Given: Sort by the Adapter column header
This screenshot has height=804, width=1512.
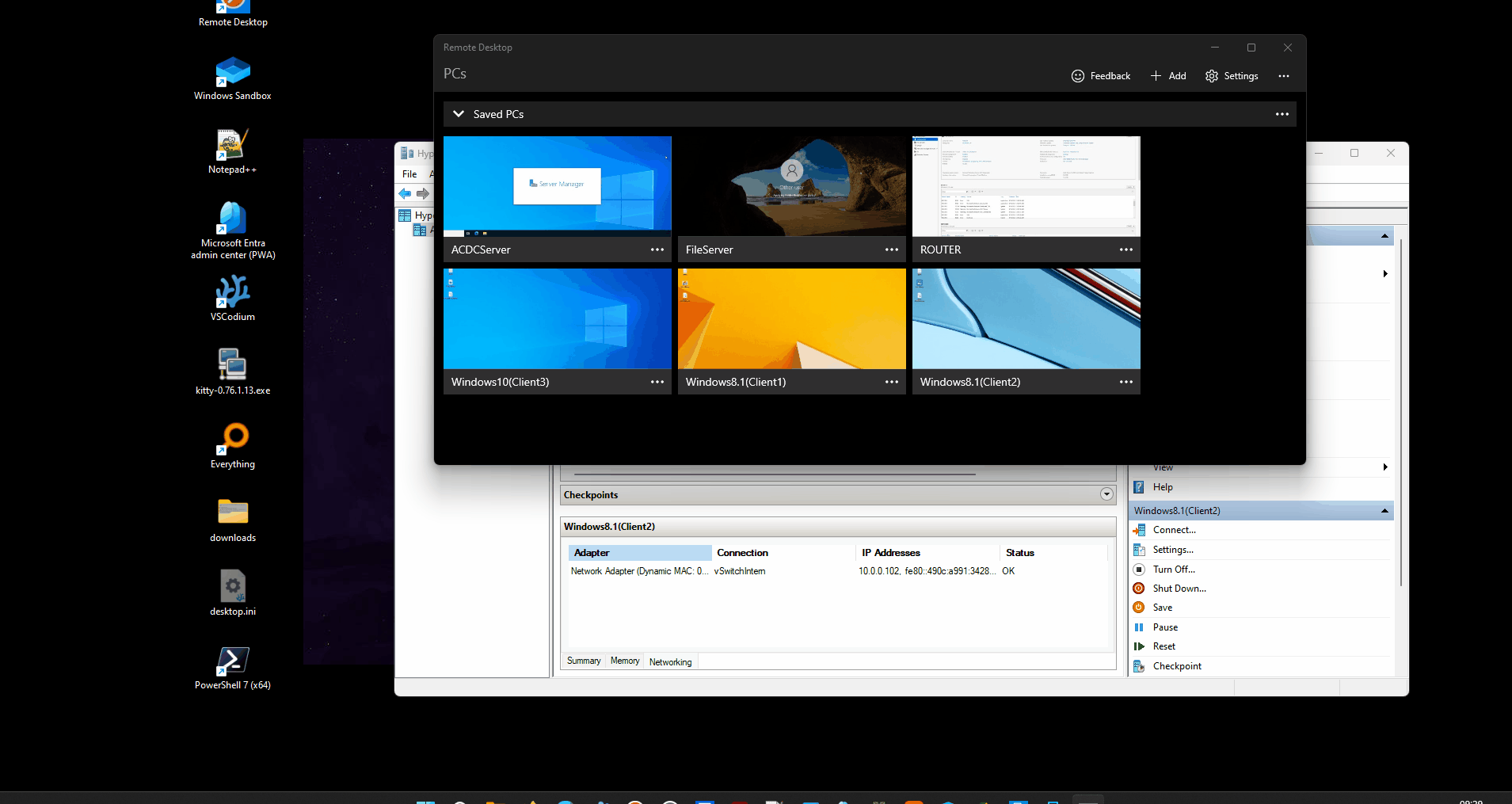Looking at the screenshot, I should pos(639,553).
